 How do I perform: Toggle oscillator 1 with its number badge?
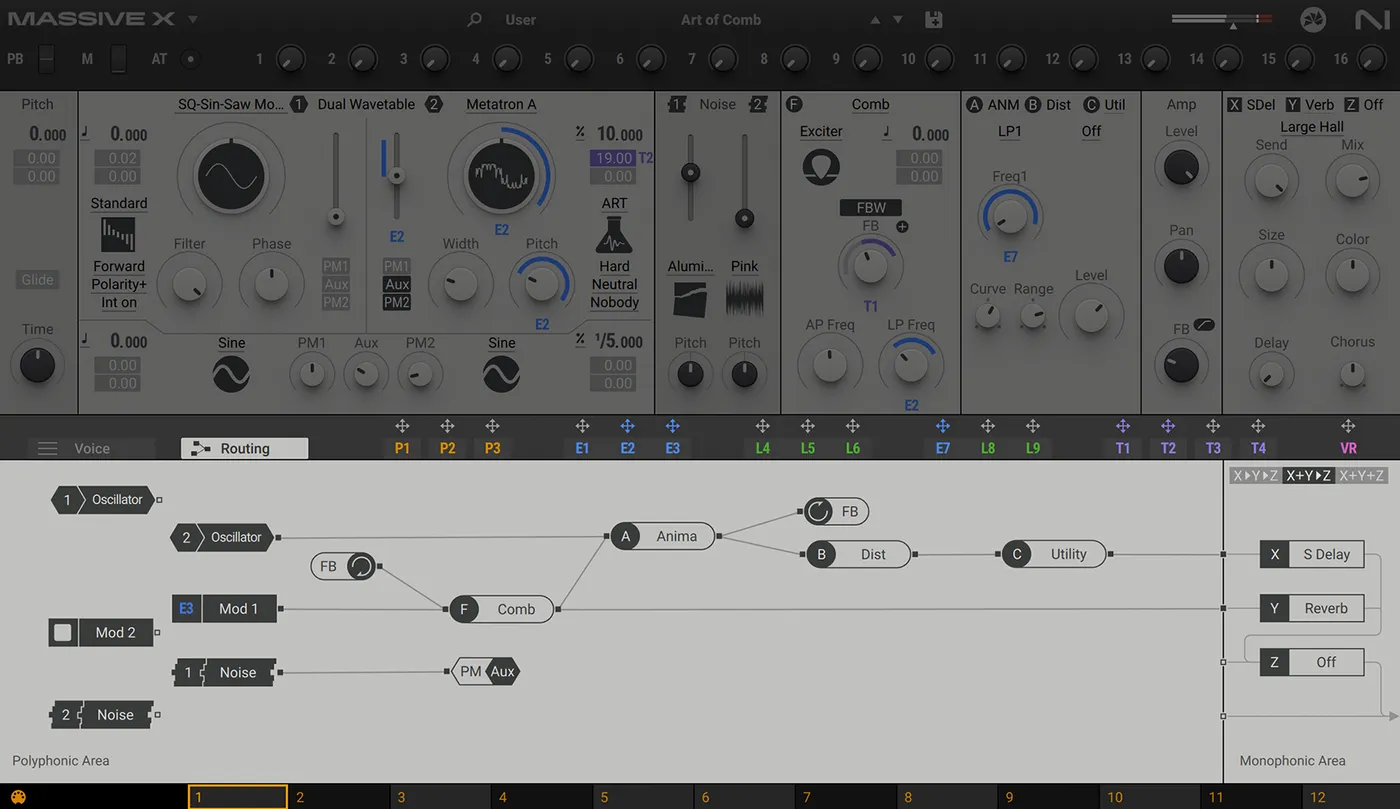point(299,104)
